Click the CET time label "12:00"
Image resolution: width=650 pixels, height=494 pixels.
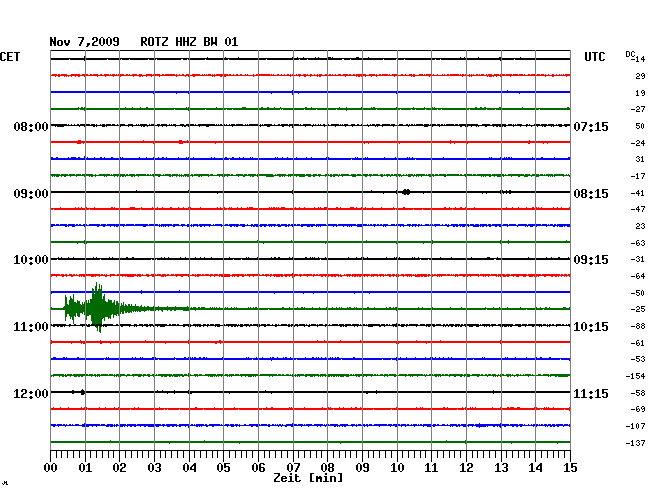[31, 393]
